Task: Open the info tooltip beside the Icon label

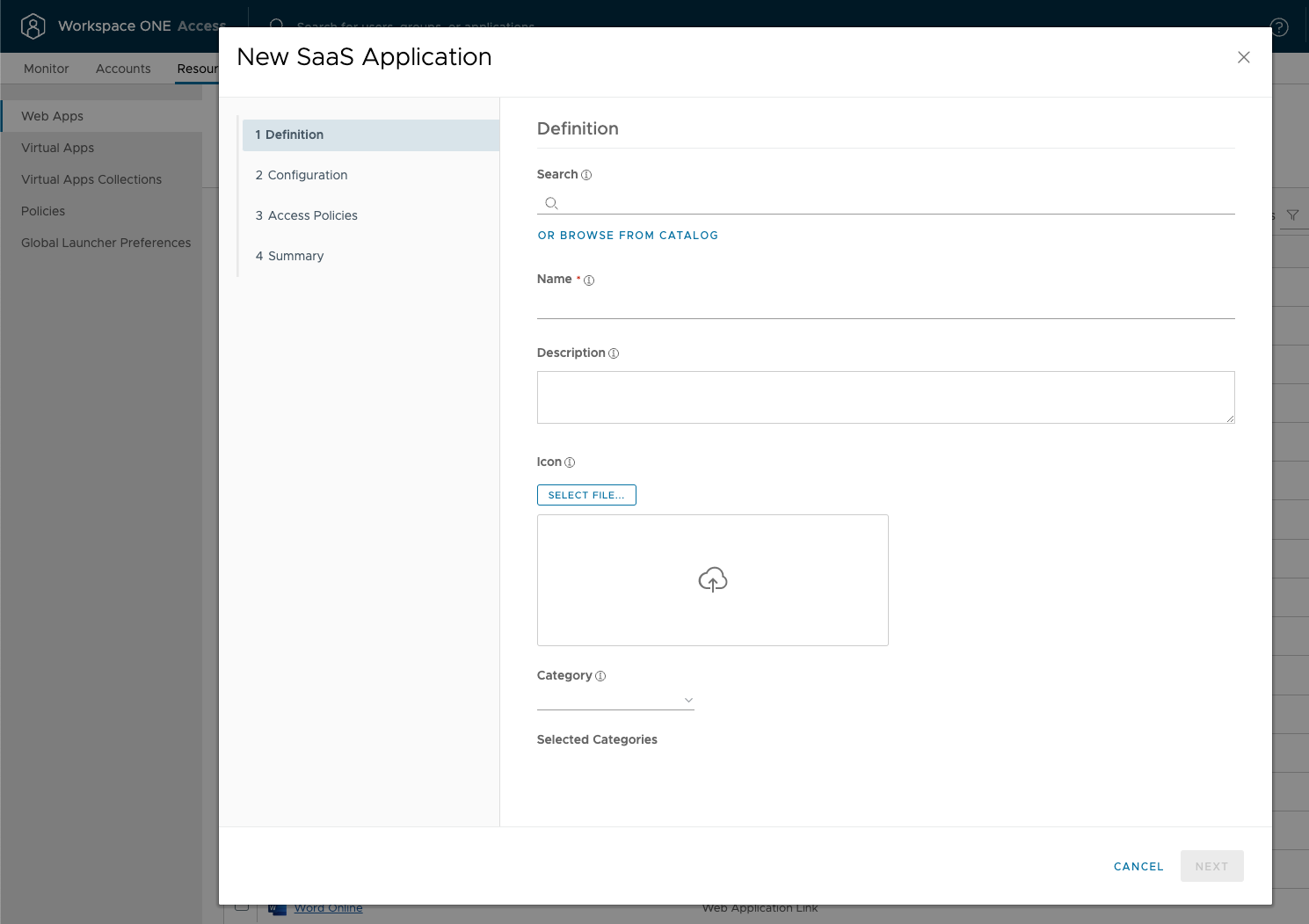Action: [569, 462]
